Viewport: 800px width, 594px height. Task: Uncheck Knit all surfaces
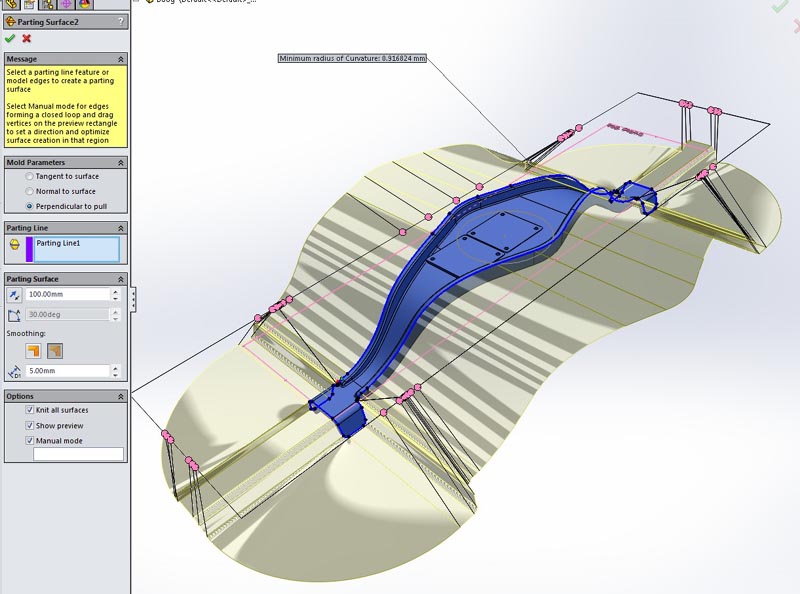click(30, 410)
